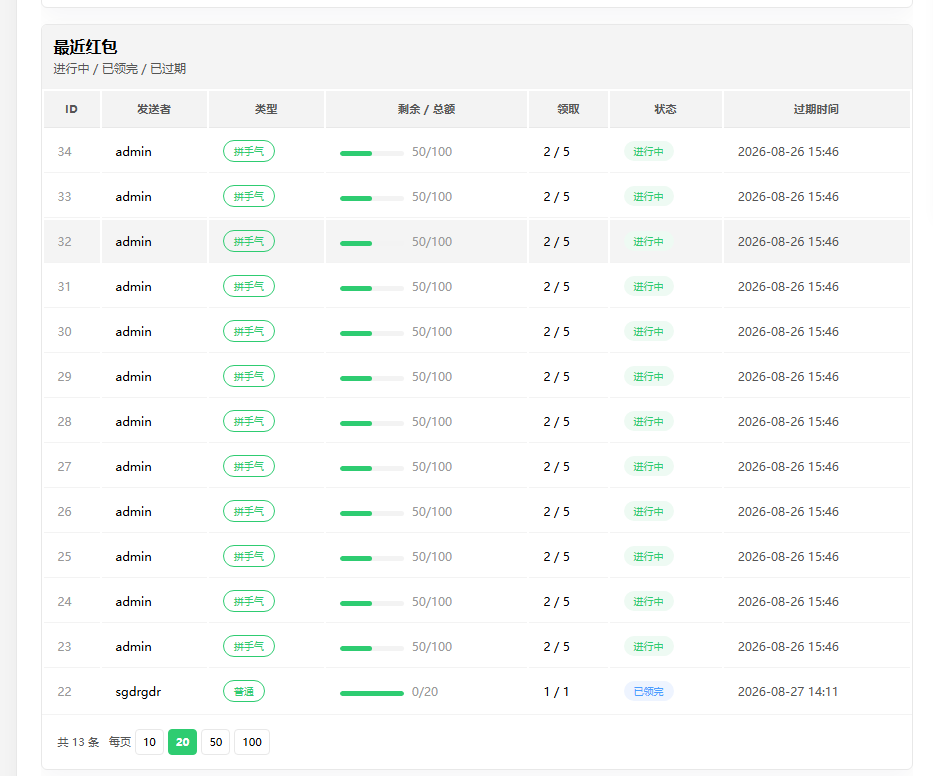Choose 100 items per page
The image size is (933, 776).
pos(252,742)
